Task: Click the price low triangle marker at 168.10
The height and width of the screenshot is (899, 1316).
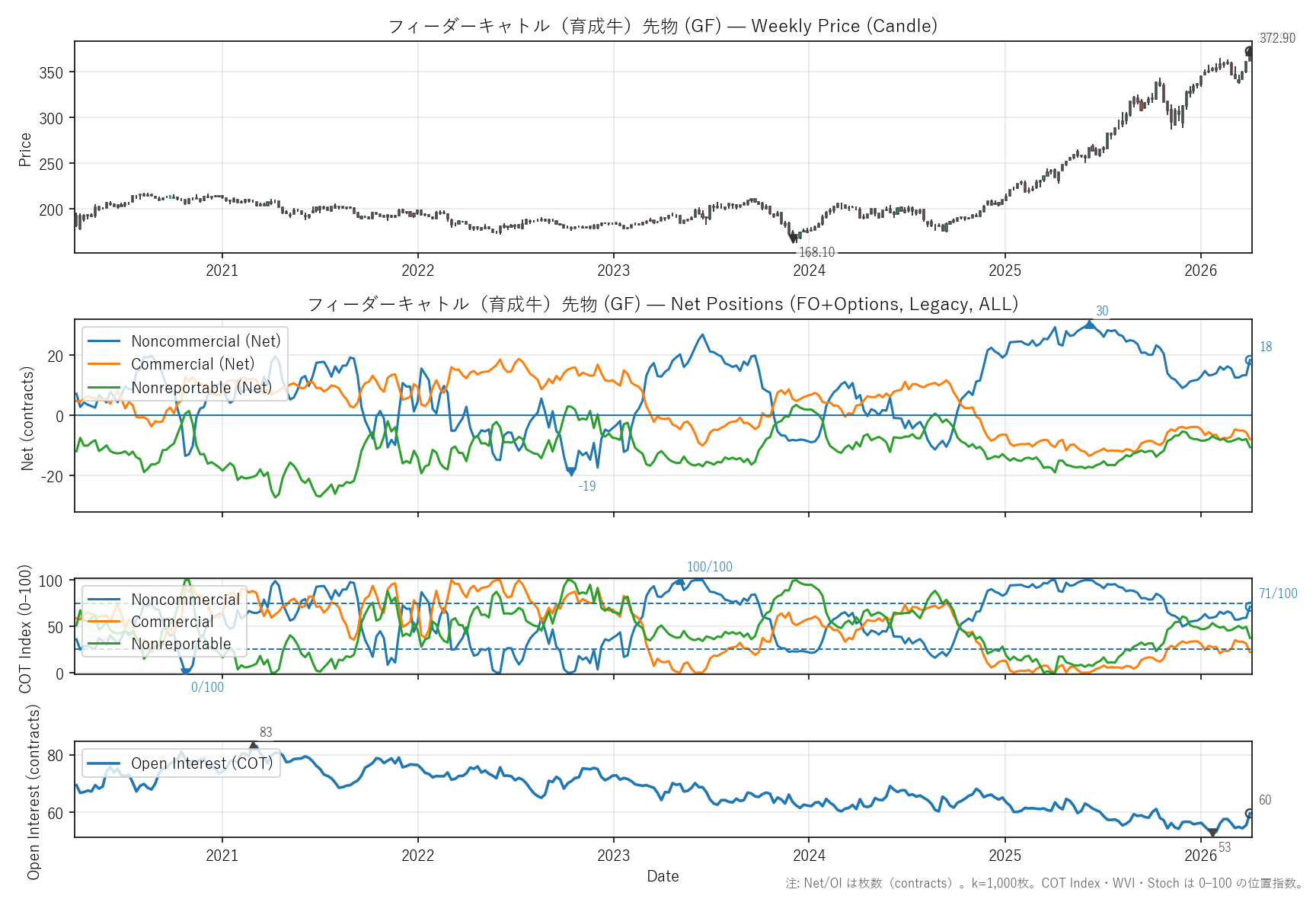Action: tap(793, 238)
